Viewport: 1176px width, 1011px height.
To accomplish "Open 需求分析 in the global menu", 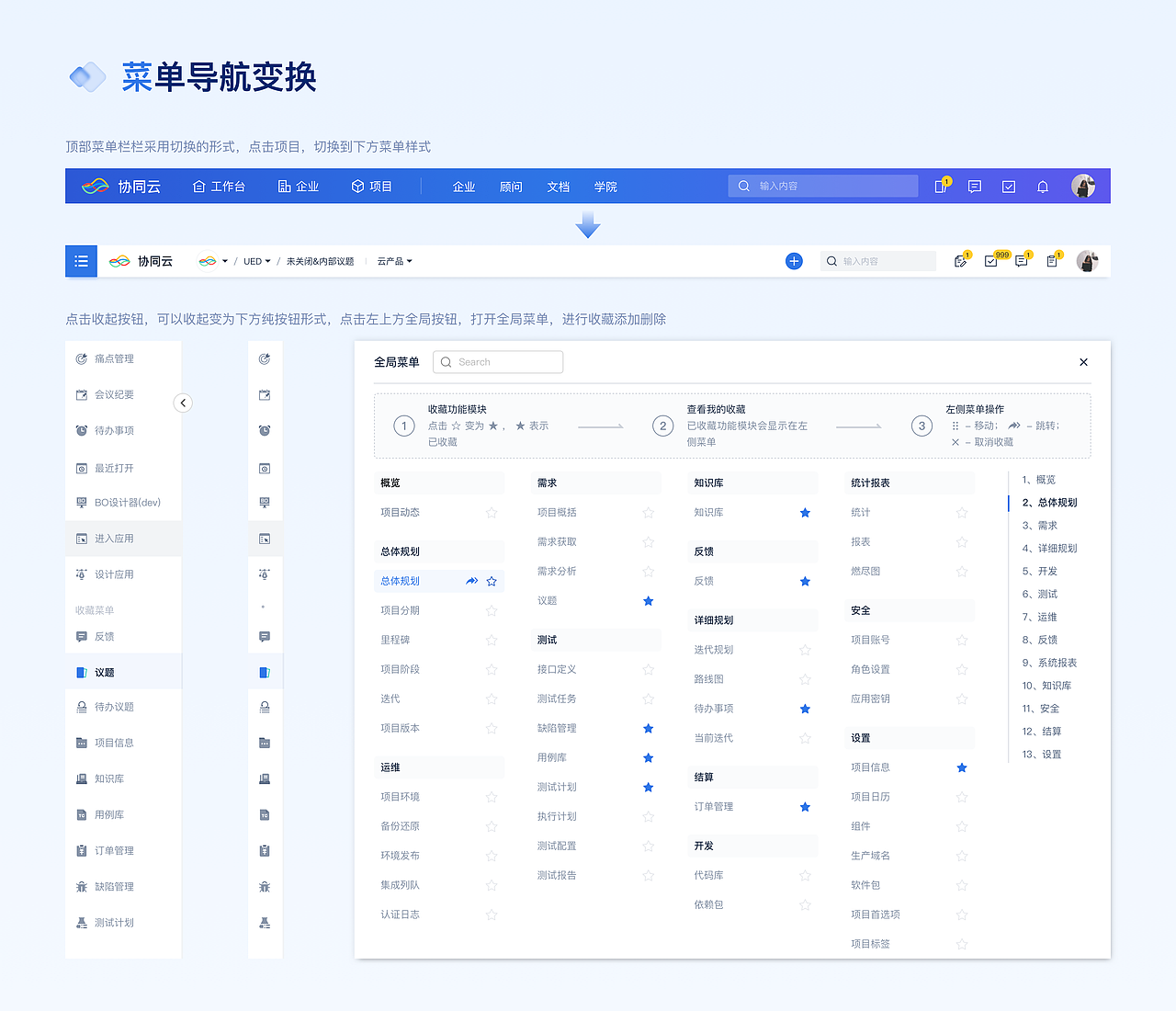I will [557, 571].
